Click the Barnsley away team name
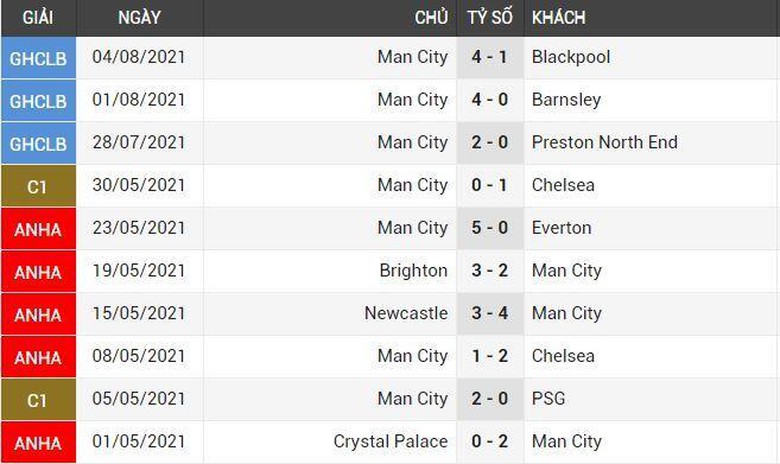This screenshot has width=780, height=464. pyautogui.click(x=566, y=100)
